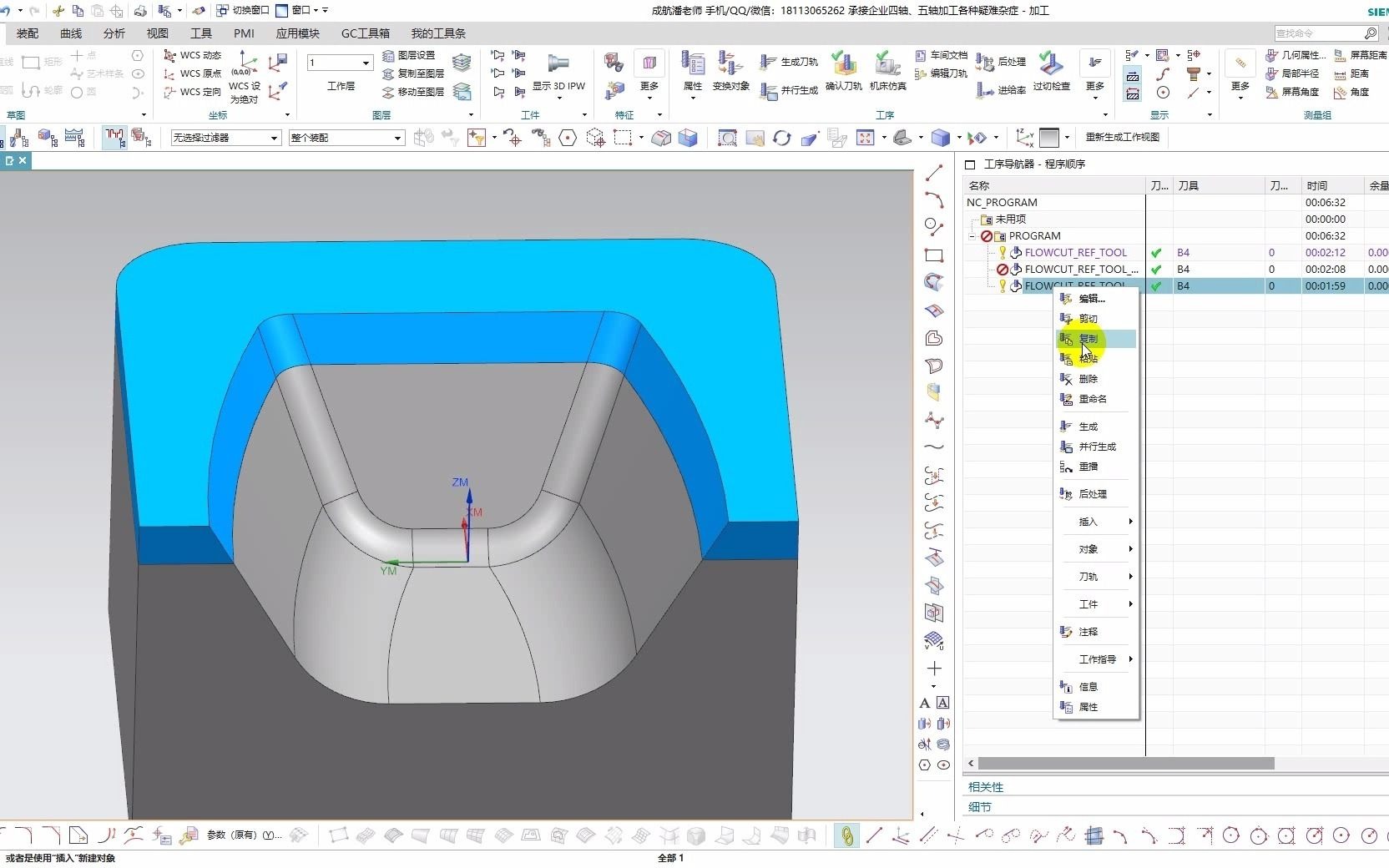Expand the 插入 submenu
1389x868 pixels.
1096,522
